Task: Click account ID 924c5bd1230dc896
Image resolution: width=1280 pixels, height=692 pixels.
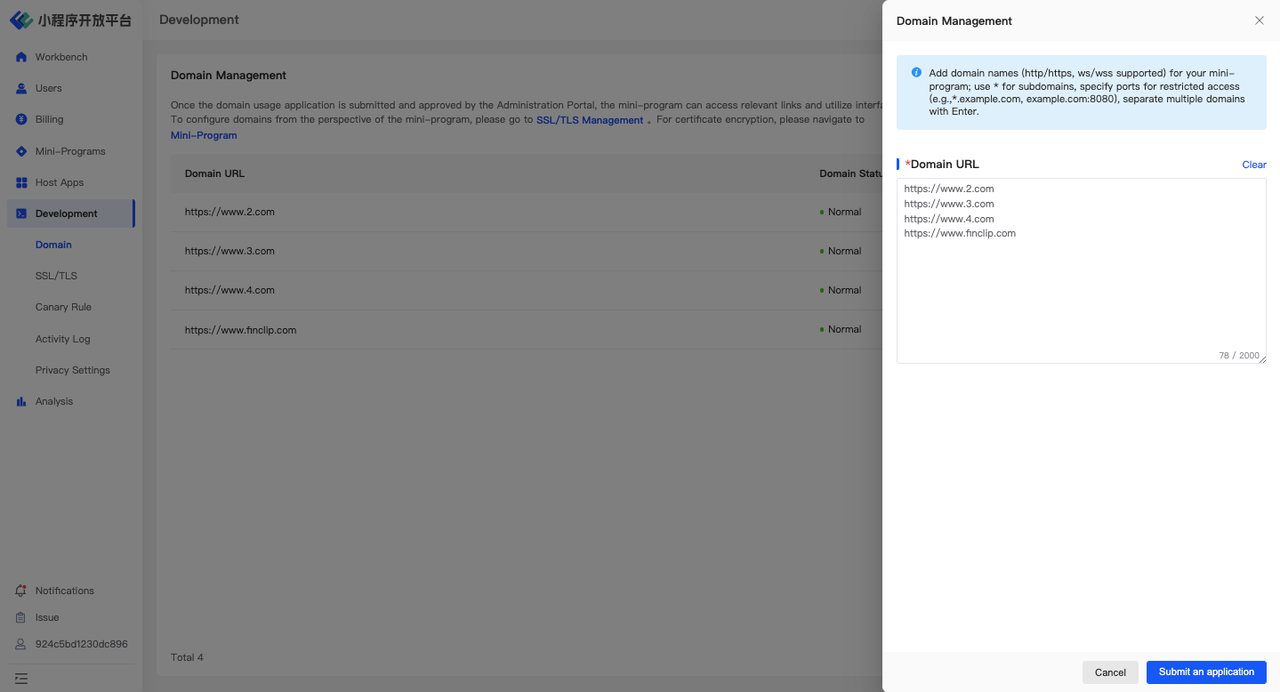Action: (81, 644)
